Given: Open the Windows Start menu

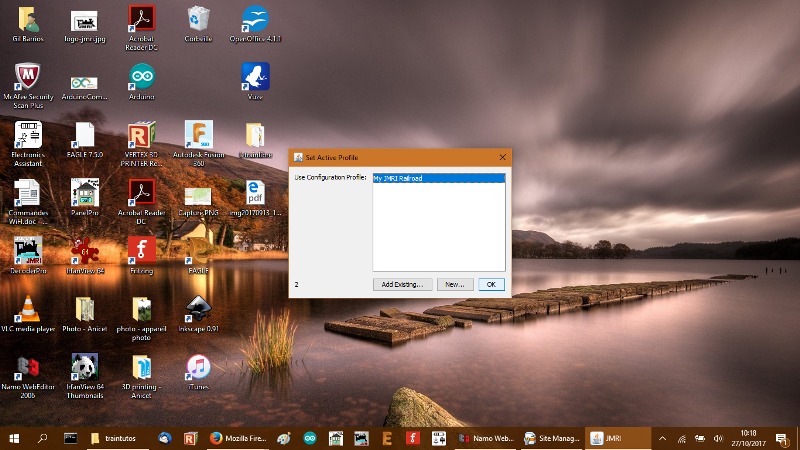Looking at the screenshot, I should [x=14, y=438].
